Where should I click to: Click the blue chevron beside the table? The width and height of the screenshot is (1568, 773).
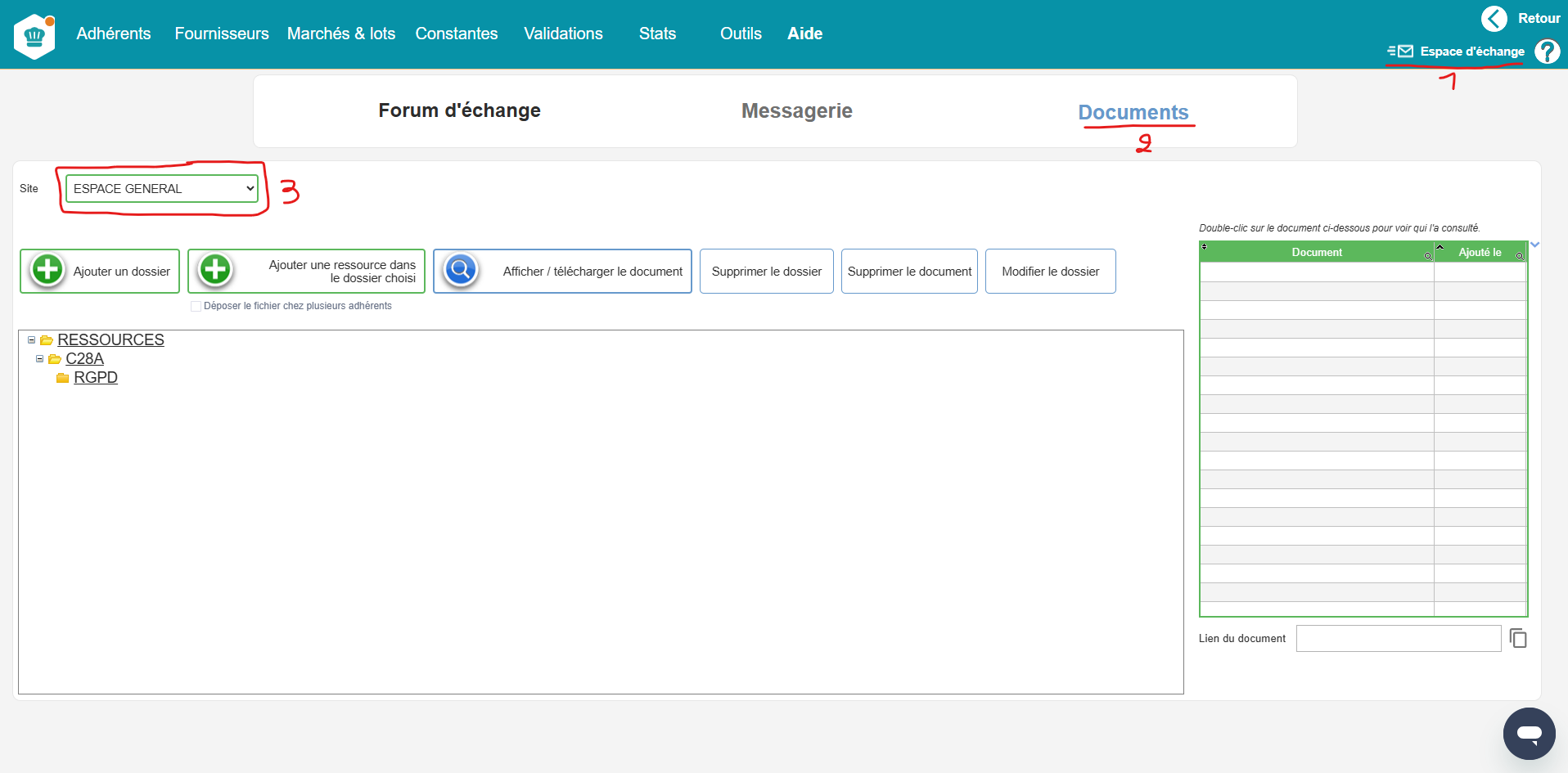click(1535, 245)
